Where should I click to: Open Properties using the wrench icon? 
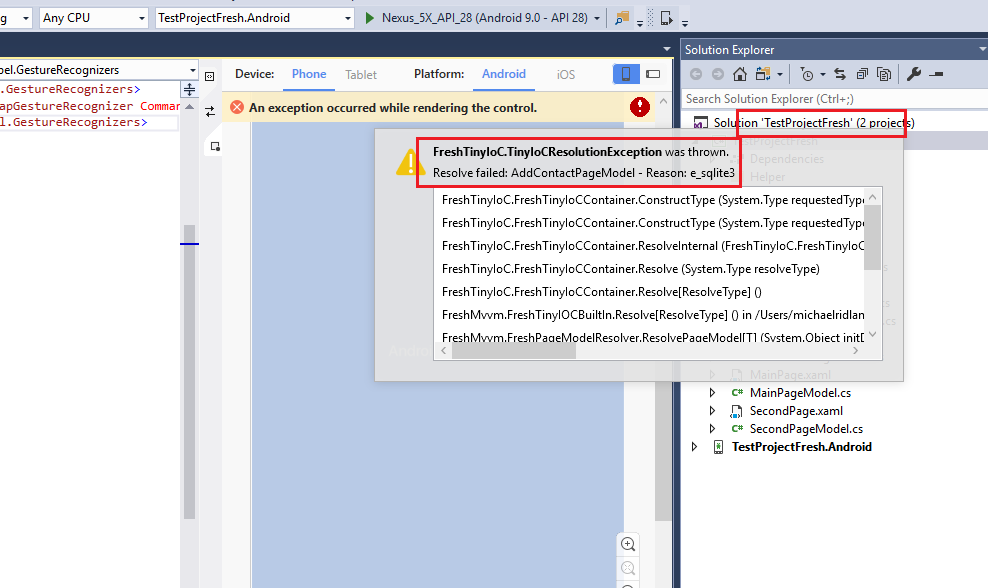coord(913,73)
